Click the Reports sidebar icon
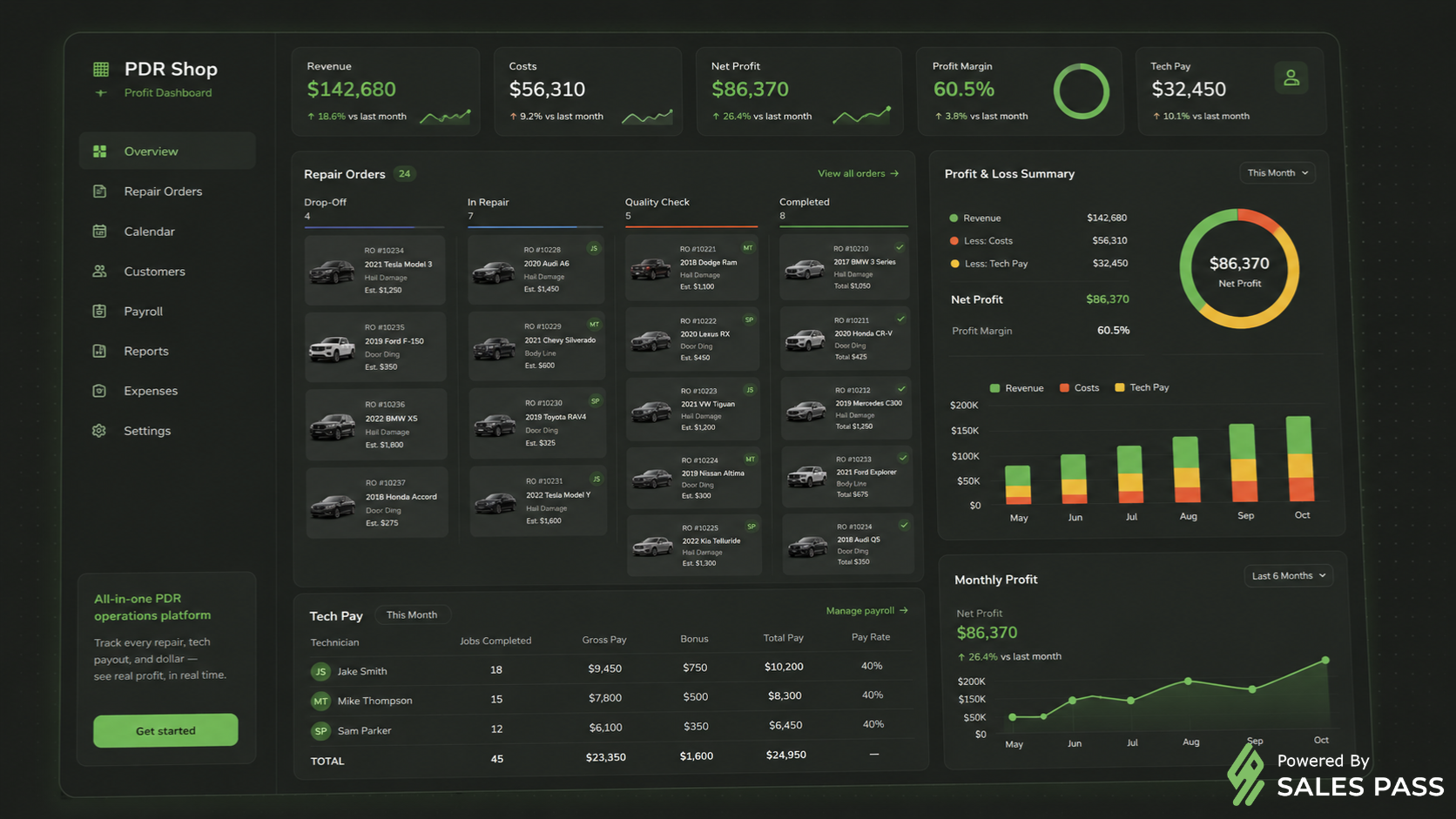 point(100,351)
